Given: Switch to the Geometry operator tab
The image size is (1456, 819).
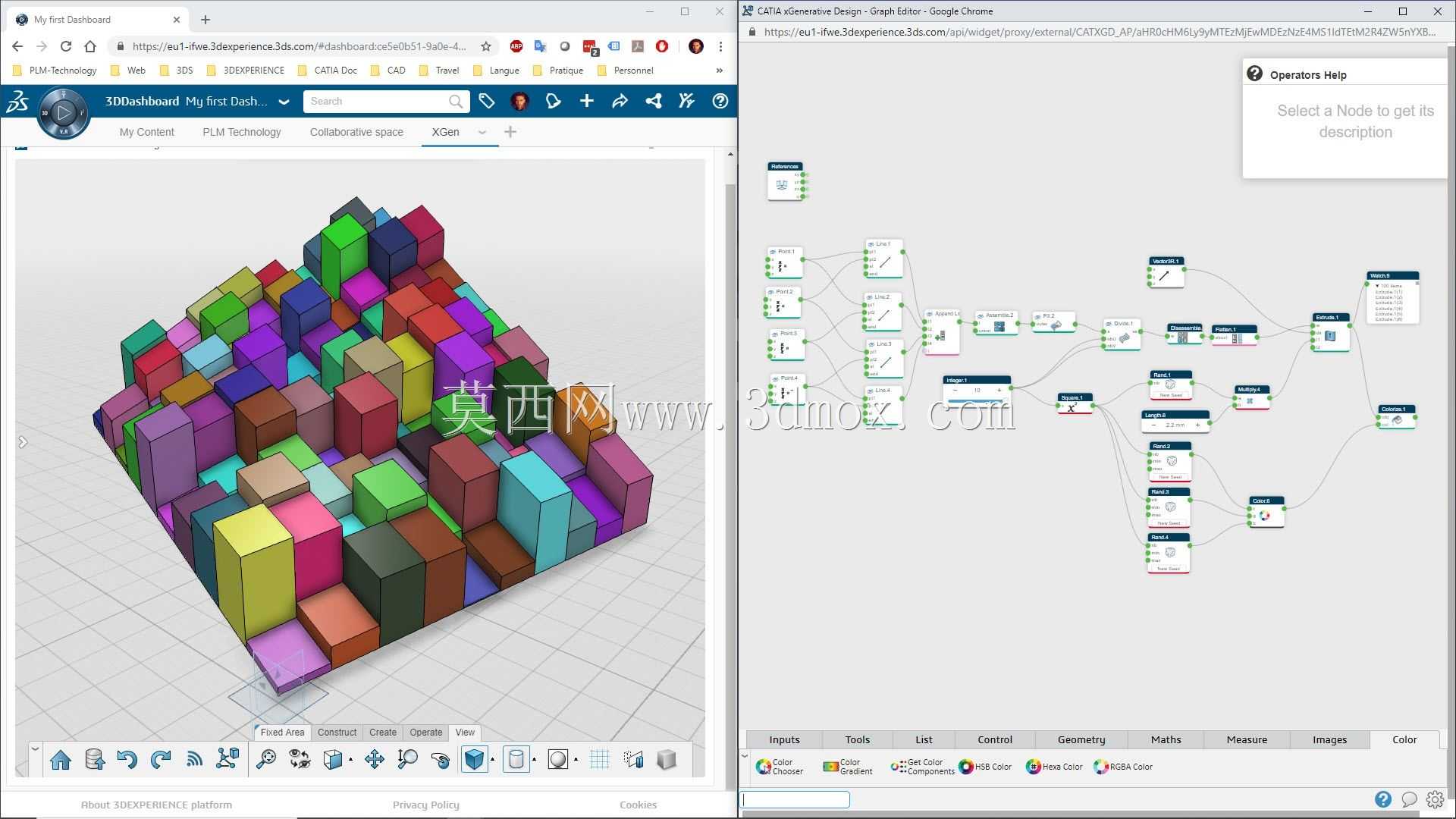Looking at the screenshot, I should 1081,739.
